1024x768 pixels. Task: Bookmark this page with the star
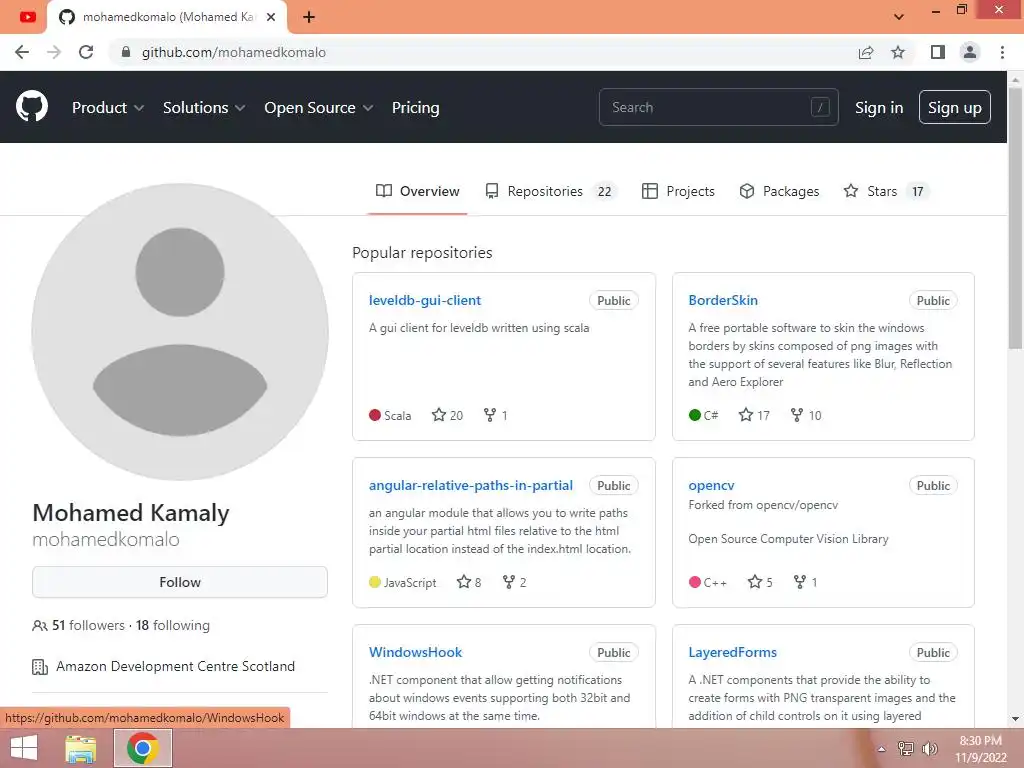pyautogui.click(x=898, y=52)
